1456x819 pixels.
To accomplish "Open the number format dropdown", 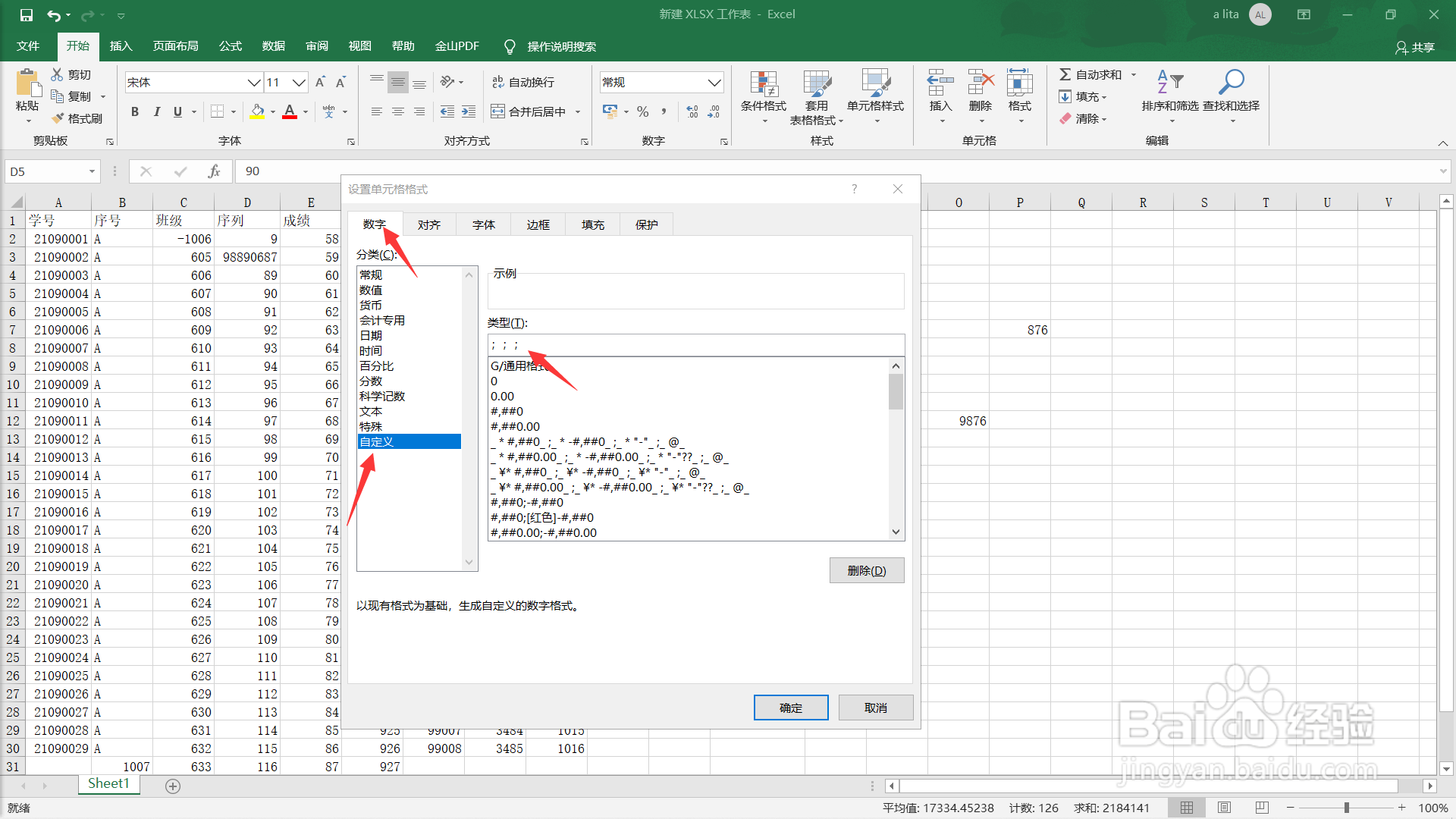I will click(714, 82).
